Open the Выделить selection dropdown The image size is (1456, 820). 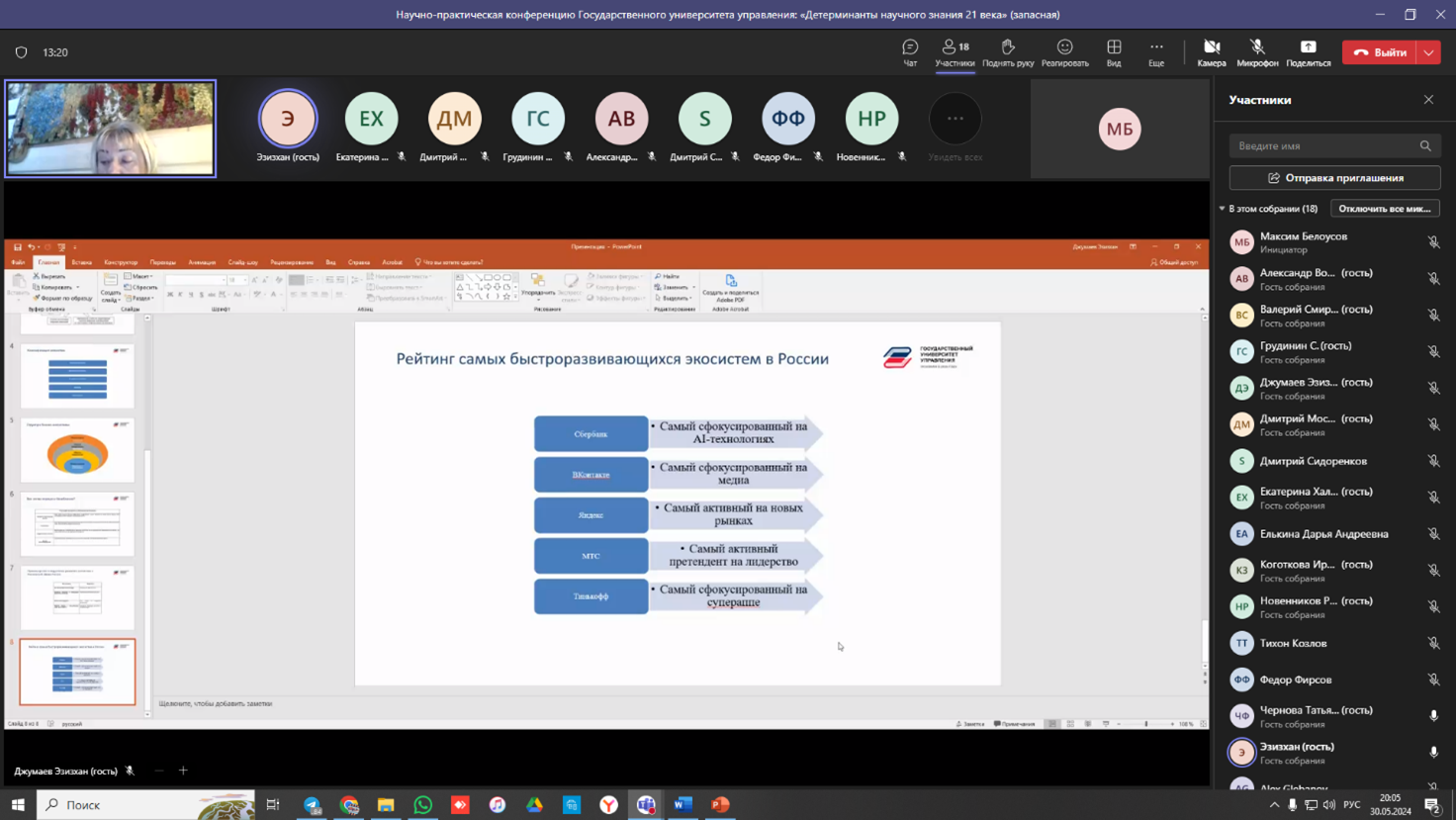pyautogui.click(x=674, y=298)
